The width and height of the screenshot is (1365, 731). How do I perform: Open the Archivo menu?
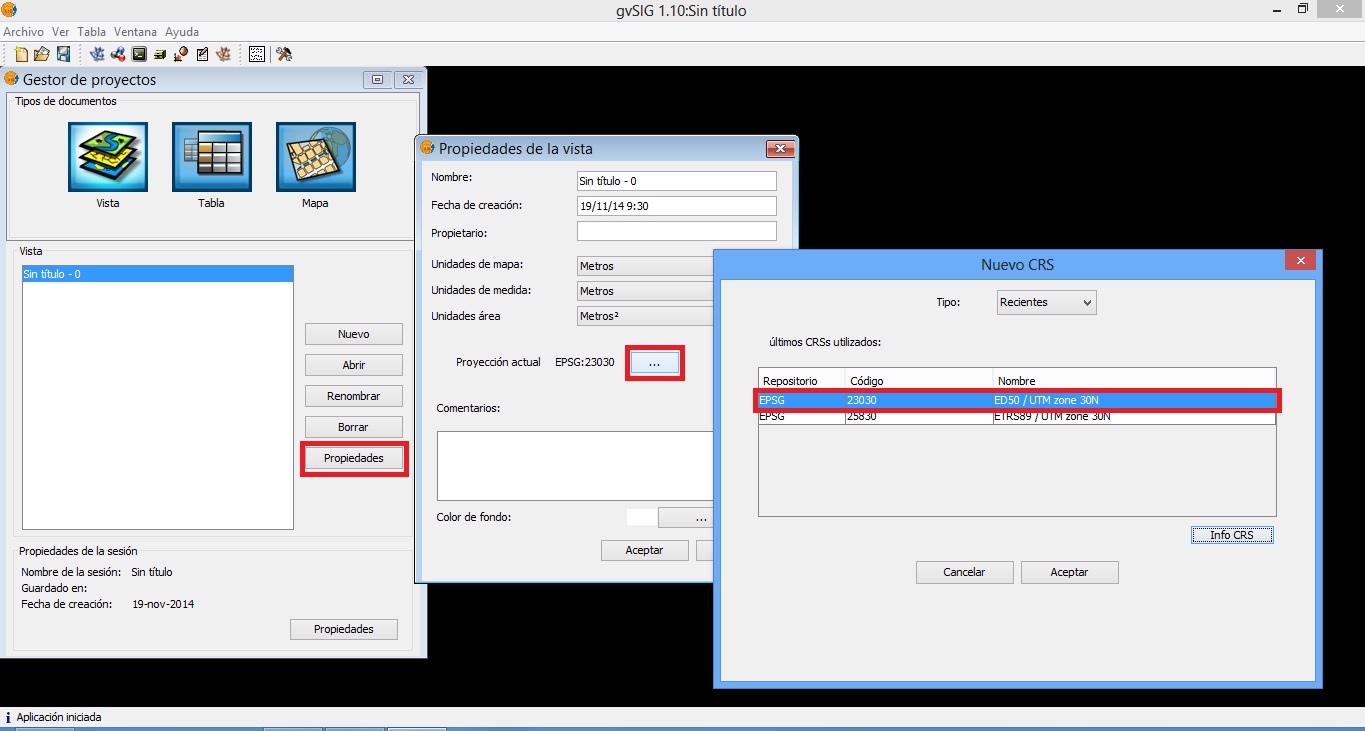coord(23,32)
